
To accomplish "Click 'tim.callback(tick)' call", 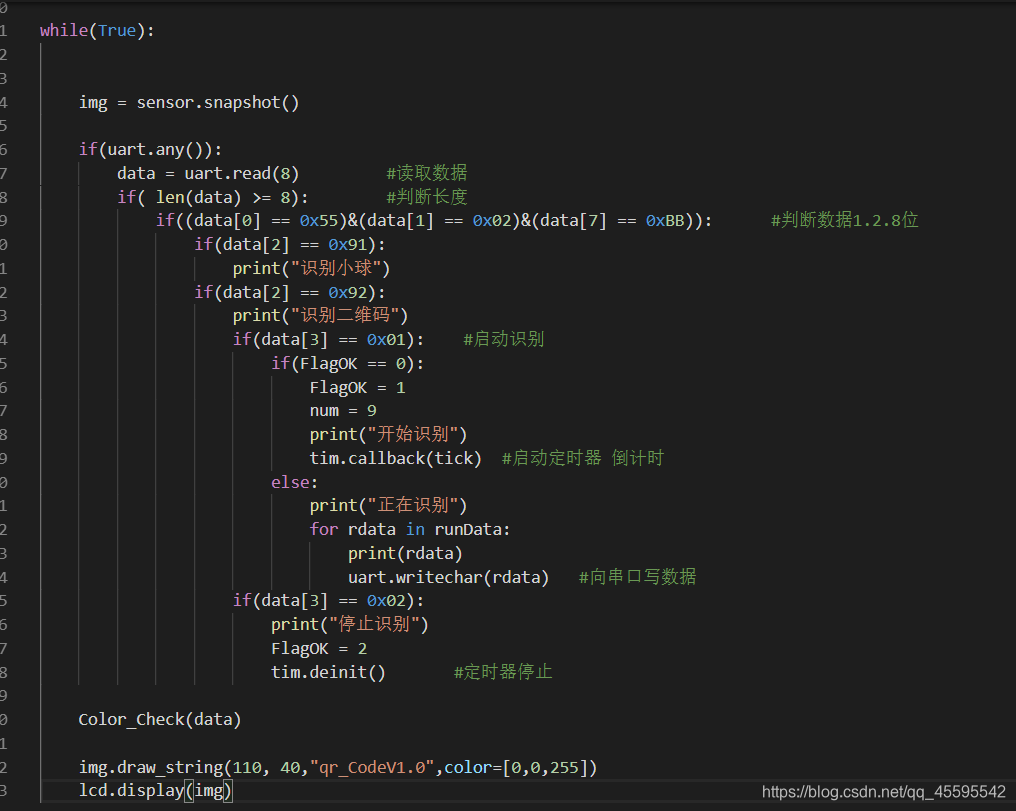I will pos(395,459).
